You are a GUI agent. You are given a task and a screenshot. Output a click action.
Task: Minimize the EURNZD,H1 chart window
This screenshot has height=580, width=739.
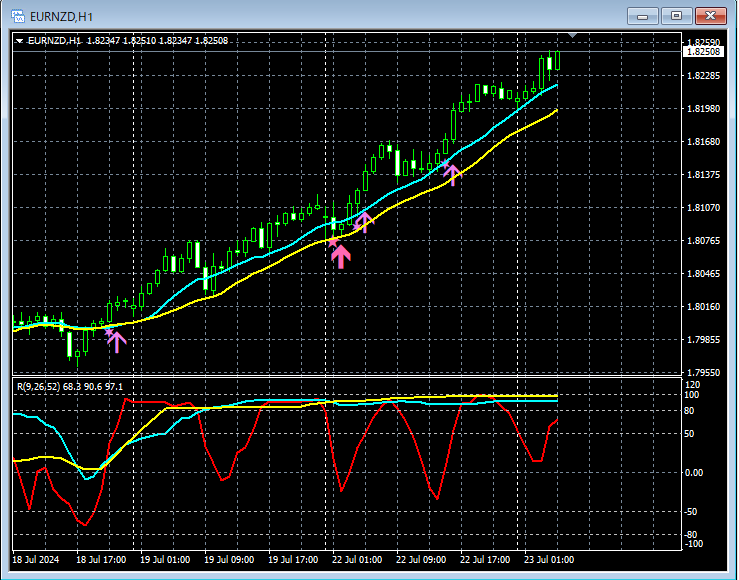point(642,16)
